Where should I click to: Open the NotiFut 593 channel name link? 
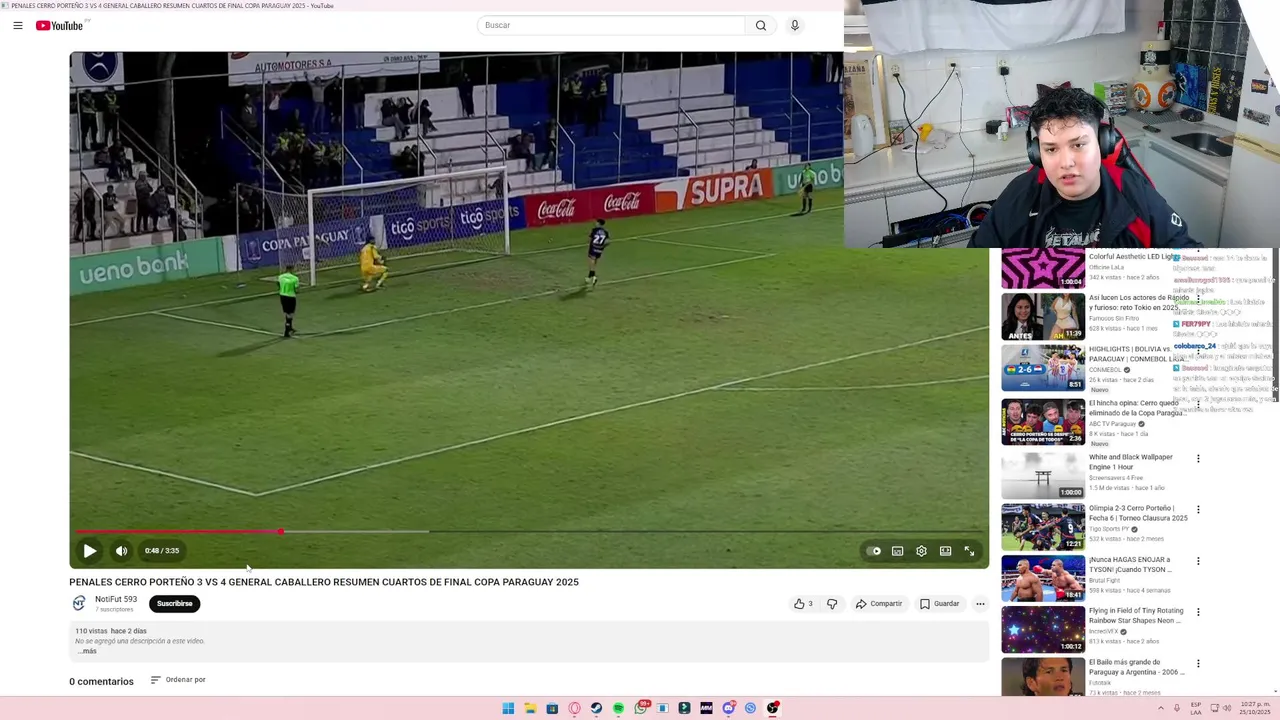[116, 599]
